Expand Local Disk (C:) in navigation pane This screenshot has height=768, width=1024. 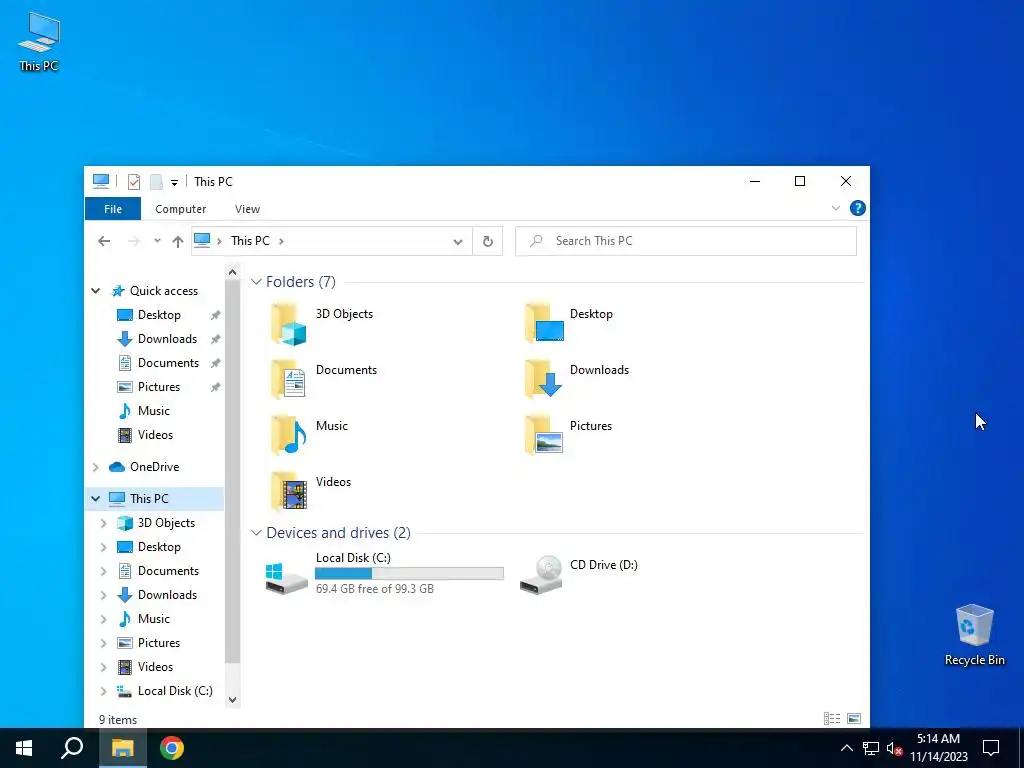point(104,691)
